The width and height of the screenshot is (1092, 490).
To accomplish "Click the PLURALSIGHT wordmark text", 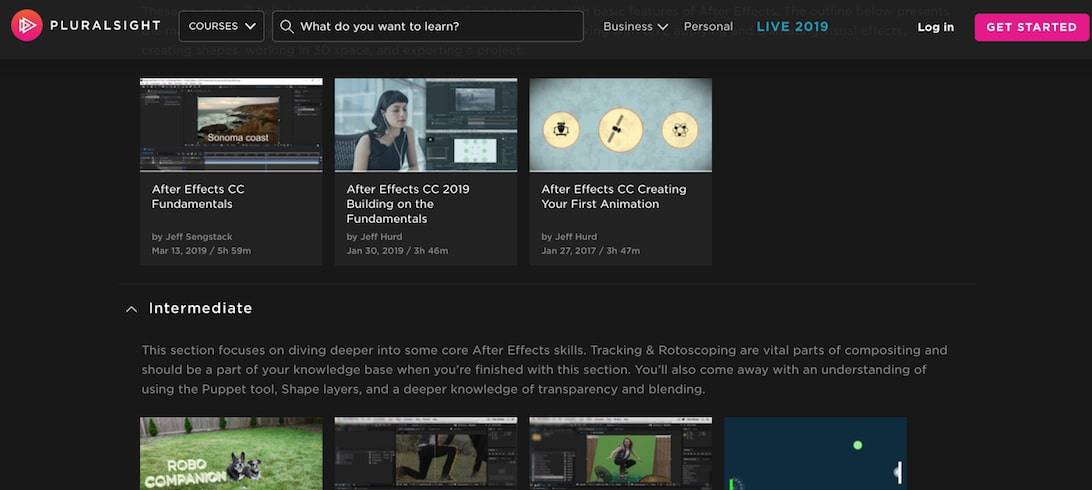I will [105, 26].
